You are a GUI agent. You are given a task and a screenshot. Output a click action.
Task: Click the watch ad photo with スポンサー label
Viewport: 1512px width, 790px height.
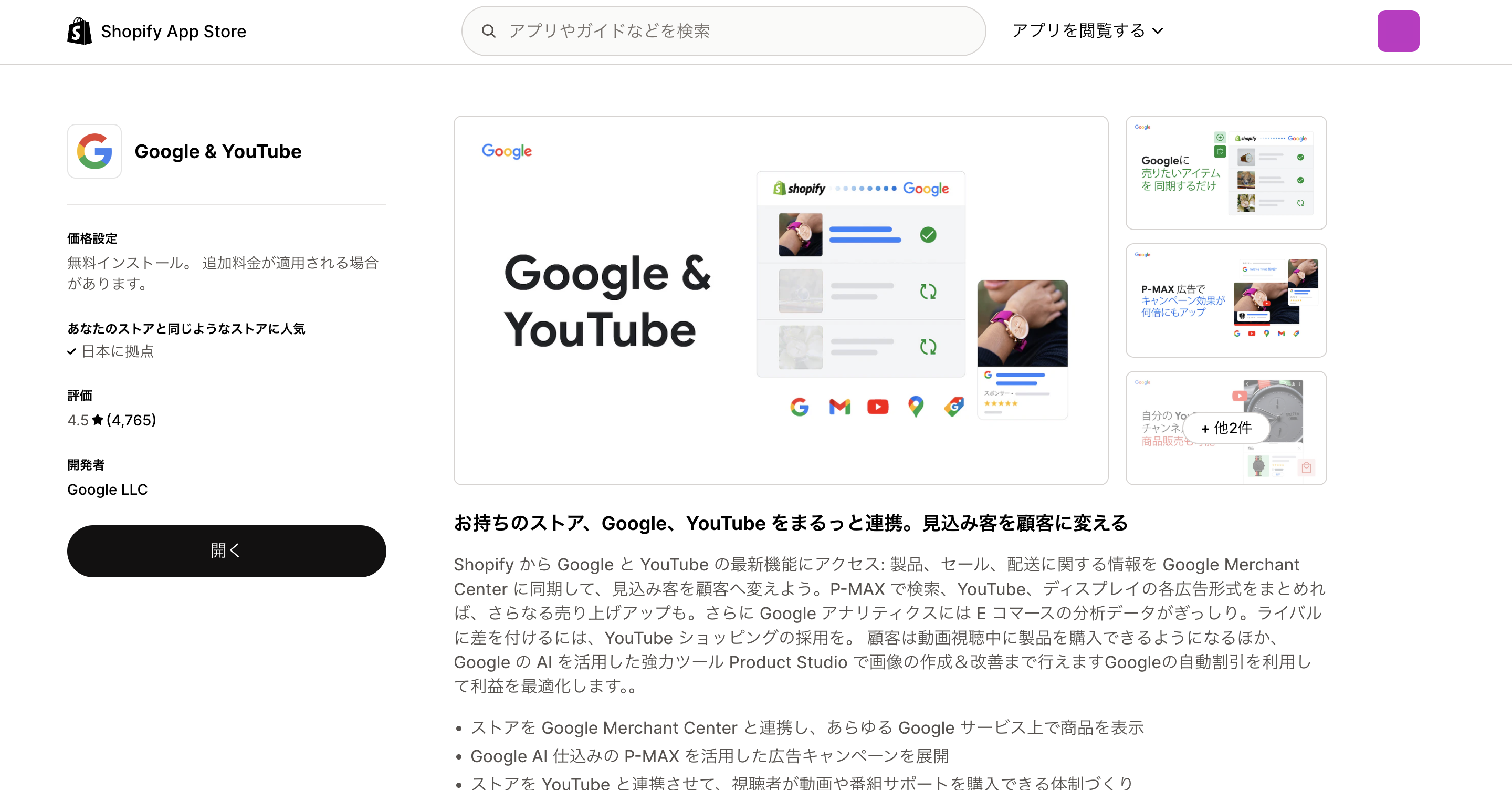click(1023, 349)
